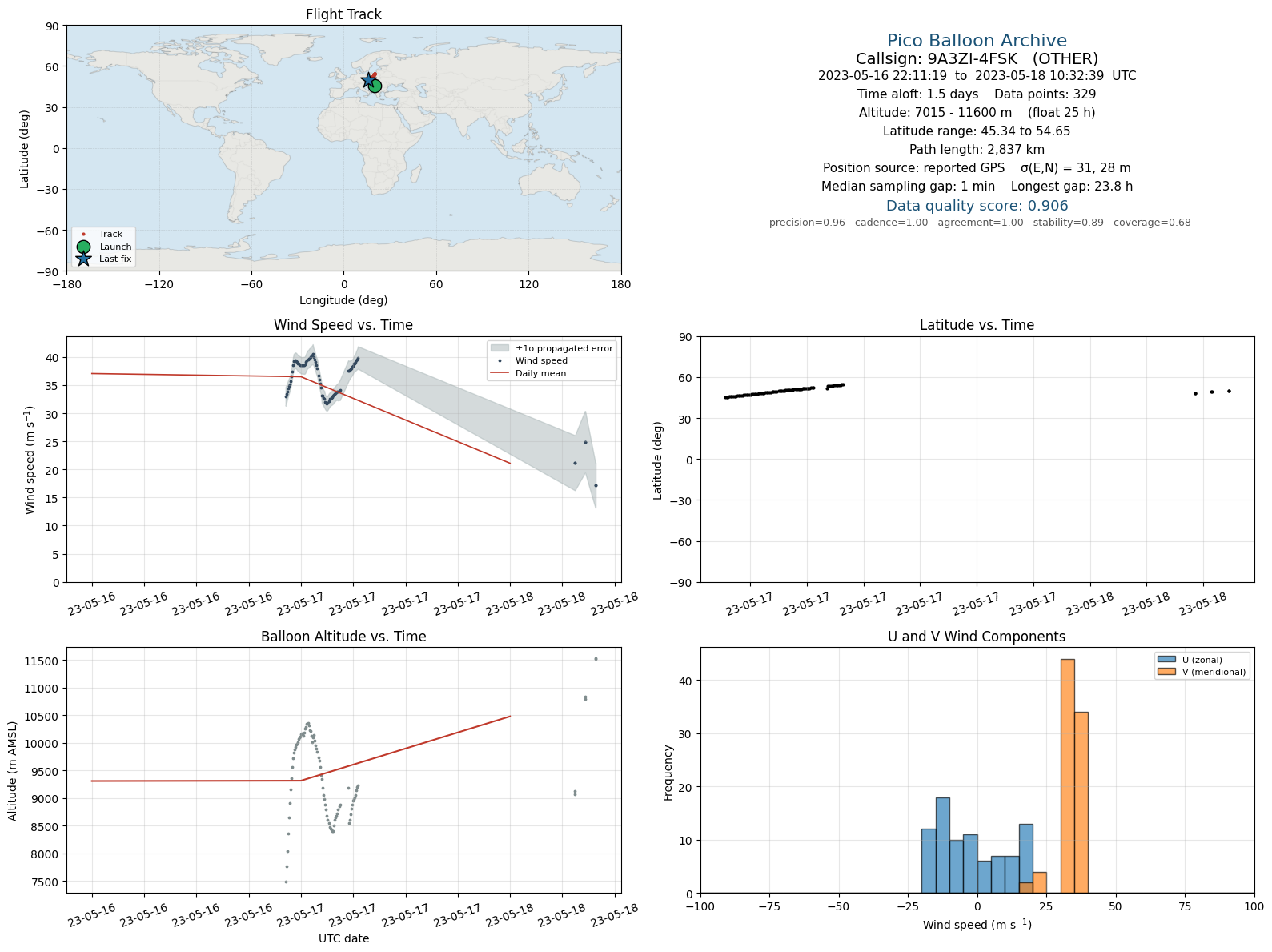The image size is (1272, 952).
Task: Click the 'Latitude vs. Time' chart title
Action: point(977,325)
